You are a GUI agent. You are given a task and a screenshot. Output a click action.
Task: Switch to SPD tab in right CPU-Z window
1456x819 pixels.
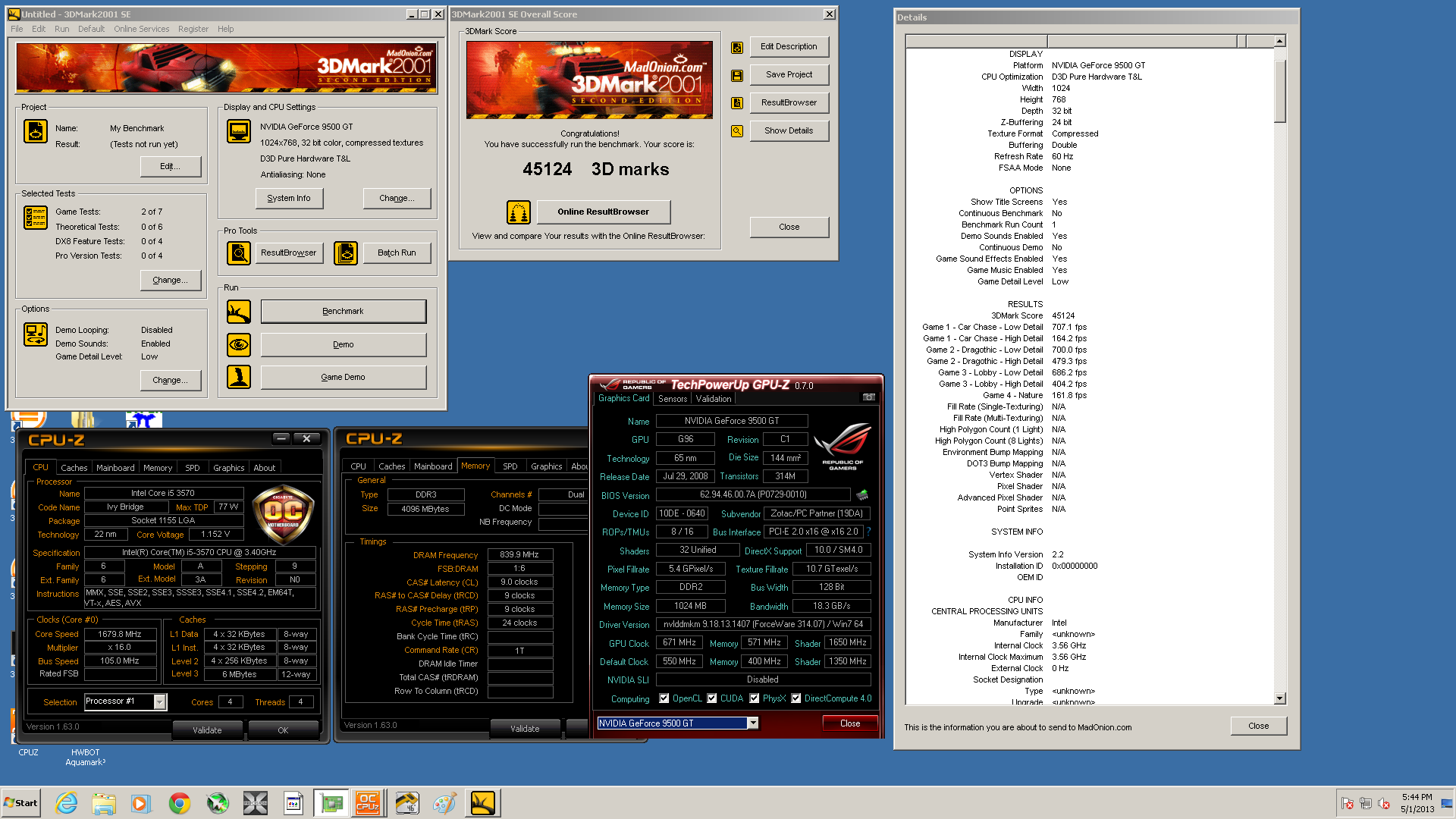(510, 466)
